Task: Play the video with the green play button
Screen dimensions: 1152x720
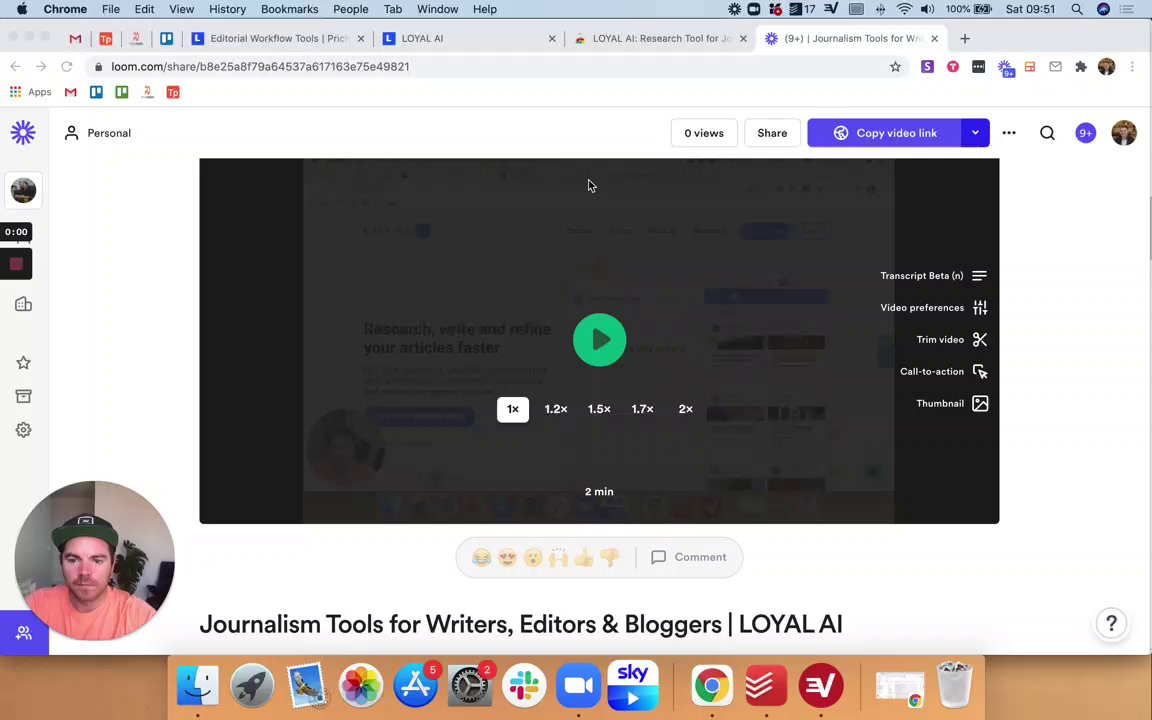Action: tap(600, 339)
